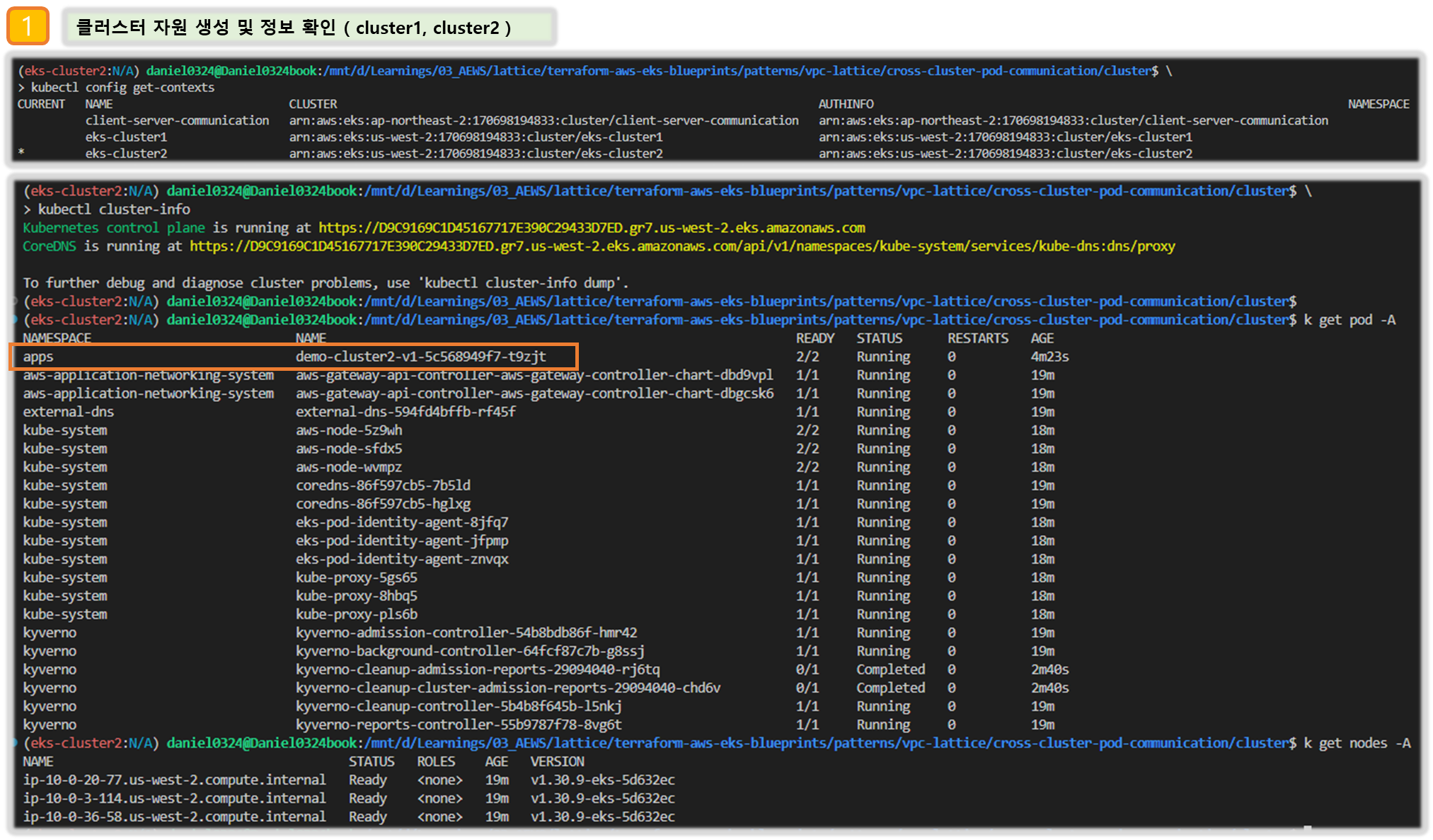Click the Kubernetes control plane URL

[x=592, y=228]
